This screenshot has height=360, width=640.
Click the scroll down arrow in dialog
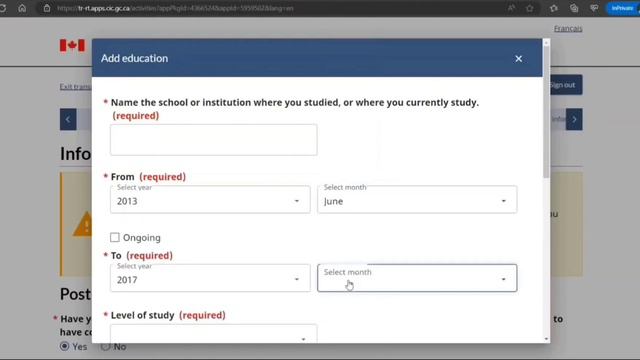pos(547,339)
